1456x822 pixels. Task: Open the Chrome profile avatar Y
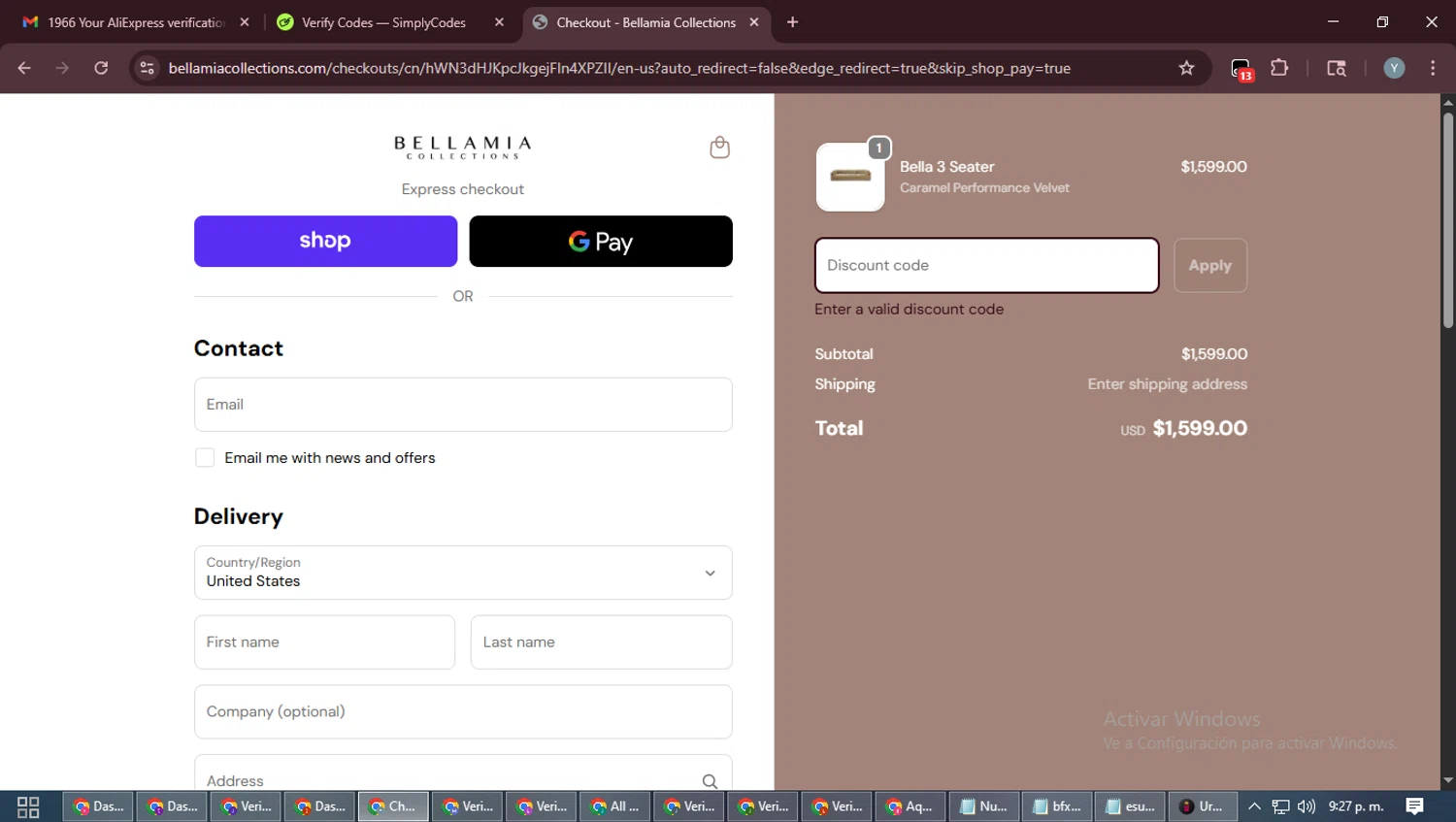1394,68
